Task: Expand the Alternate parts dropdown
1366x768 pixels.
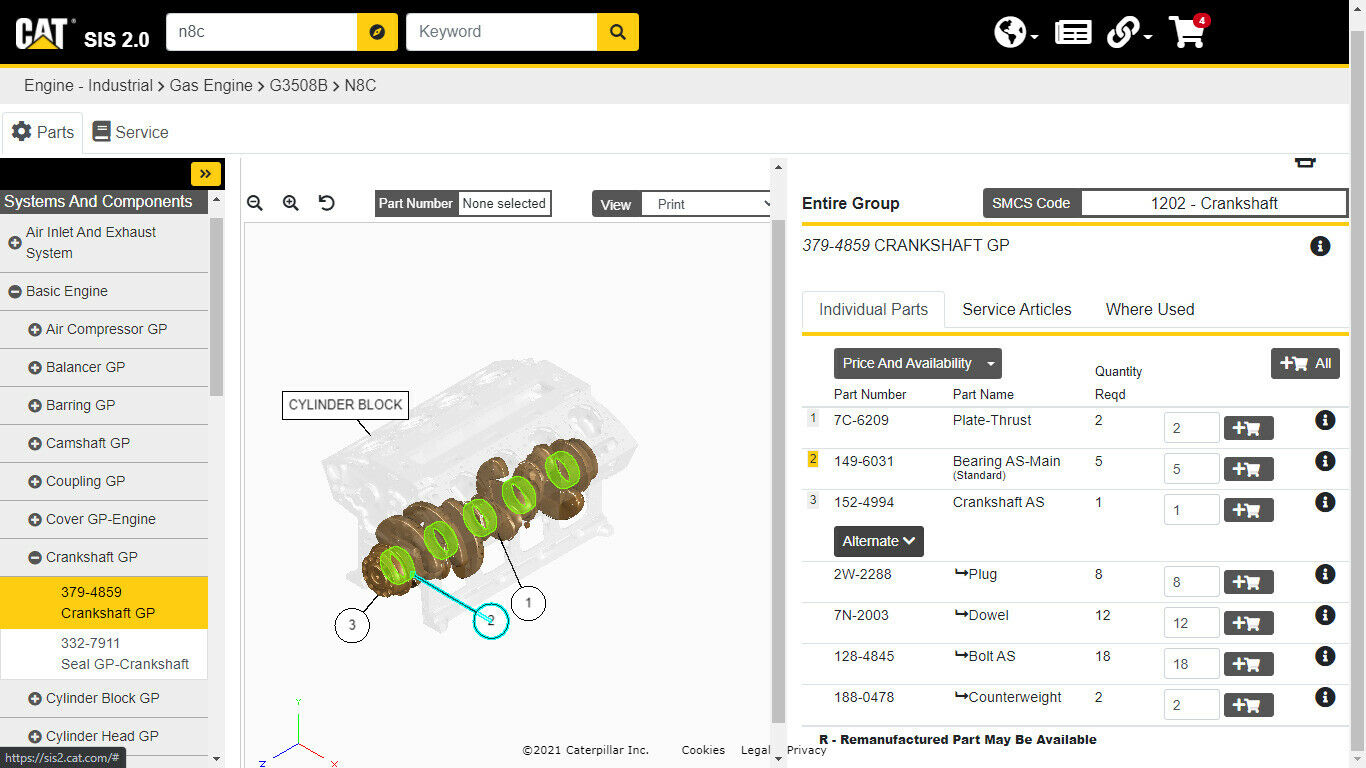Action: click(878, 541)
